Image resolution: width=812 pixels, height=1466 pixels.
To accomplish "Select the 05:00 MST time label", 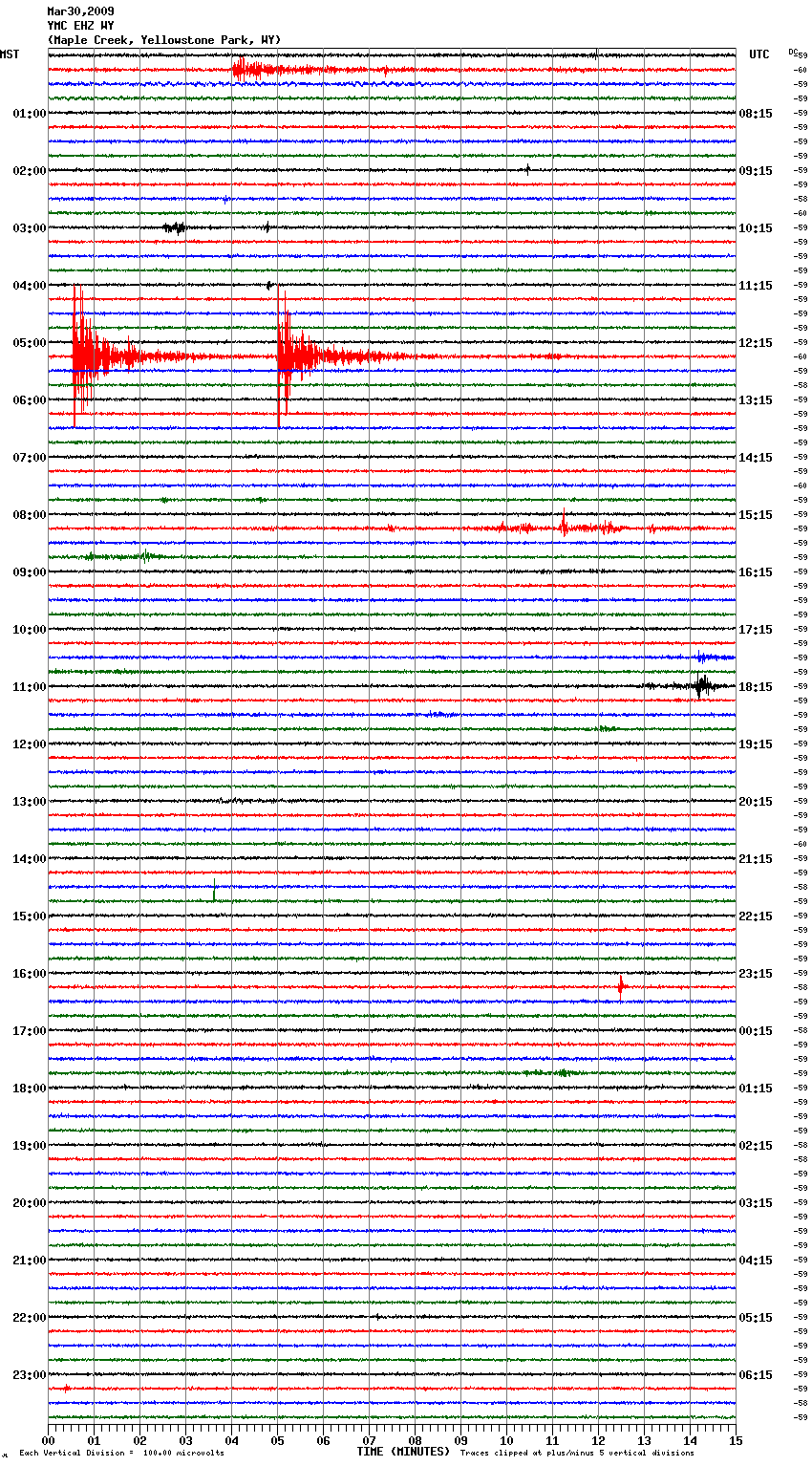I will [29, 343].
